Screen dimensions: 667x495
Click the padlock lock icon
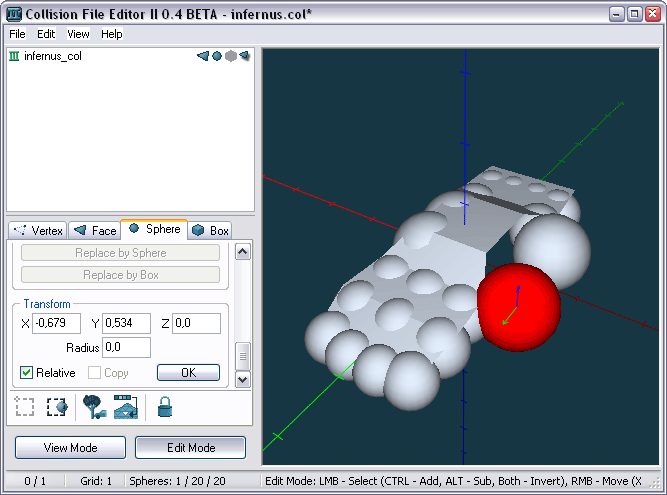coord(165,407)
